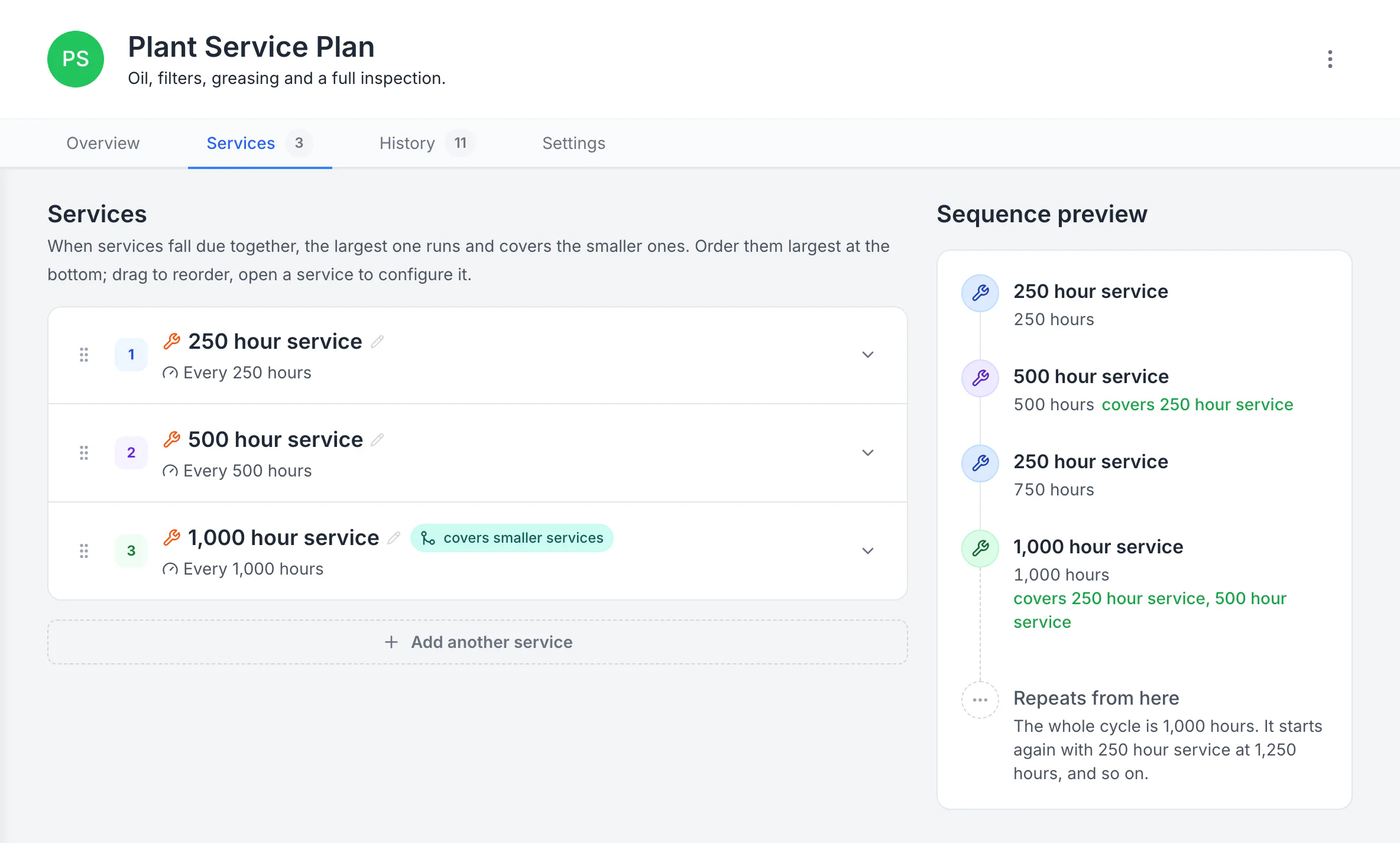Screen dimensions: 1400x843
Task: Click the Repeats from here heading
Action: (1096, 698)
